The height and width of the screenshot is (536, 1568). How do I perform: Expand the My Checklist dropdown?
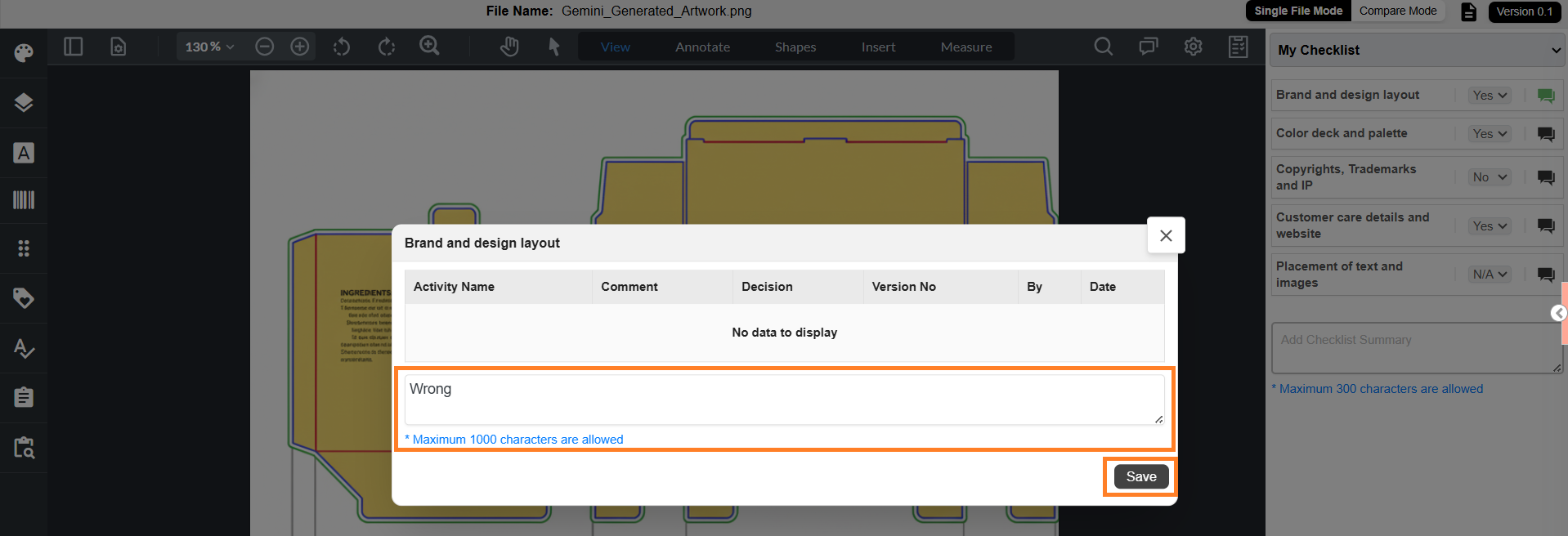coord(1417,50)
